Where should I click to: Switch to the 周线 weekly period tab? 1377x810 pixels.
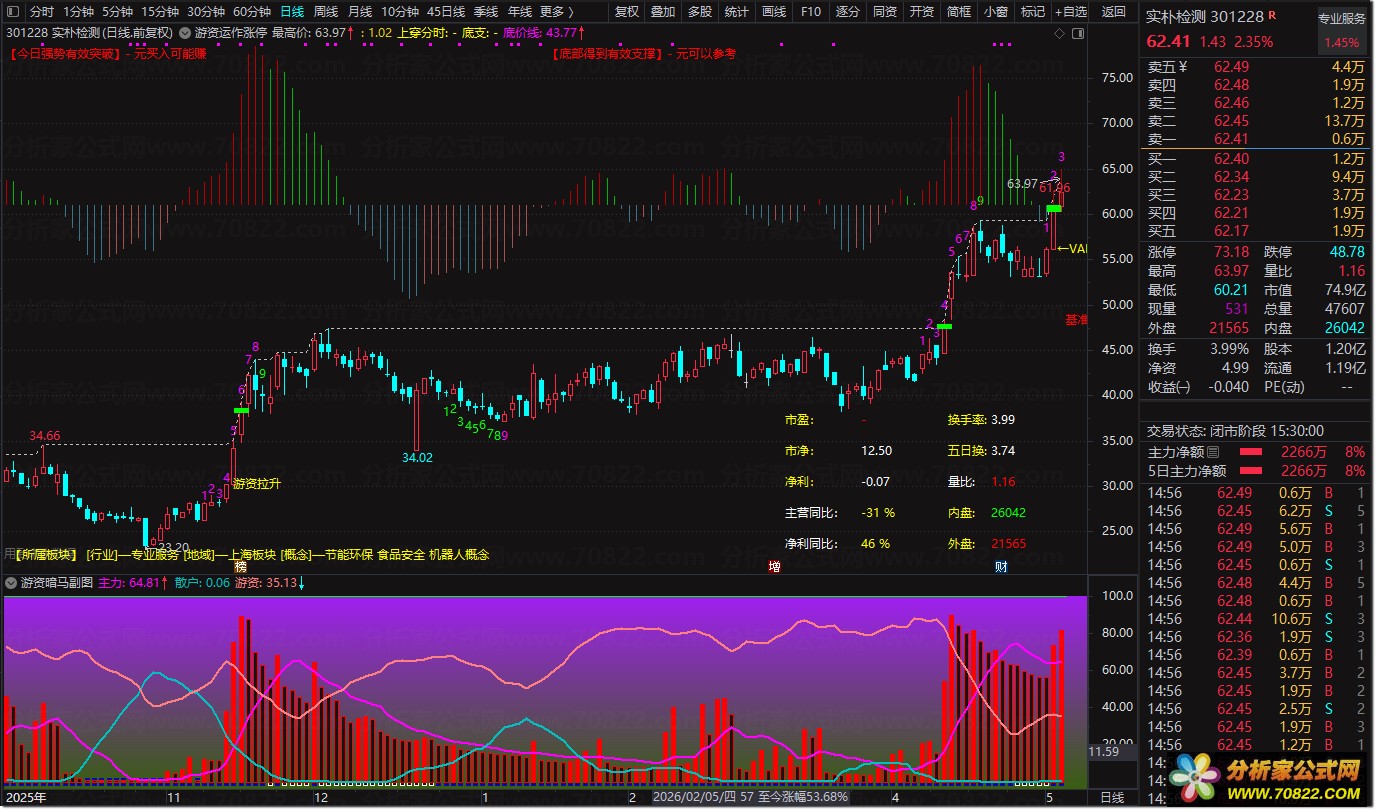pyautogui.click(x=326, y=12)
